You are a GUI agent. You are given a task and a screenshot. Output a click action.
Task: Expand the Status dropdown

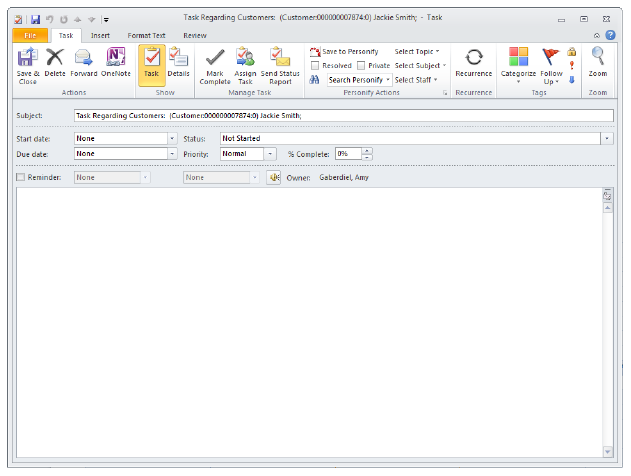608,138
